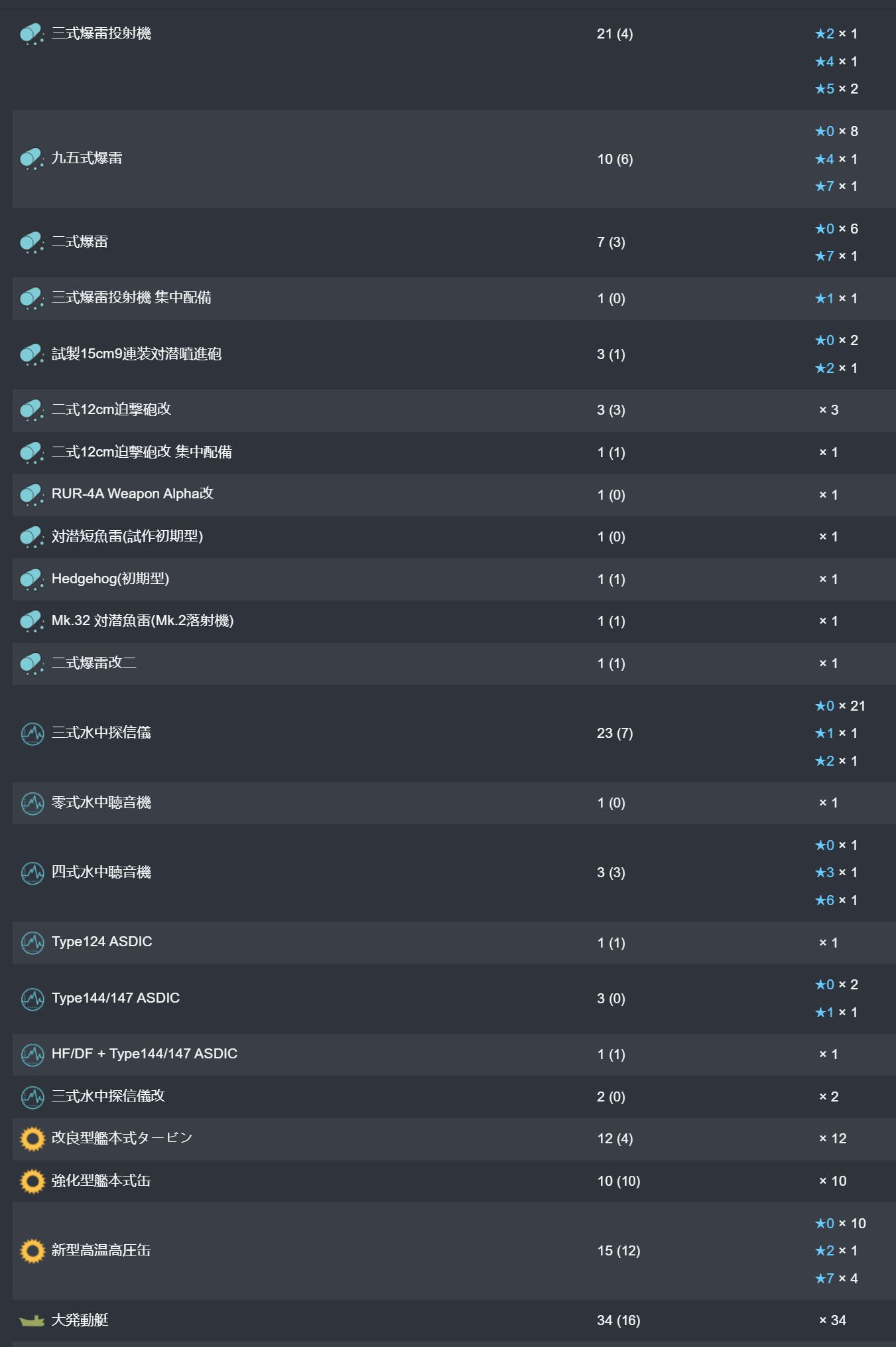Click the ★7 × 4 entry of 新型高温高圧缶

pos(836,1279)
